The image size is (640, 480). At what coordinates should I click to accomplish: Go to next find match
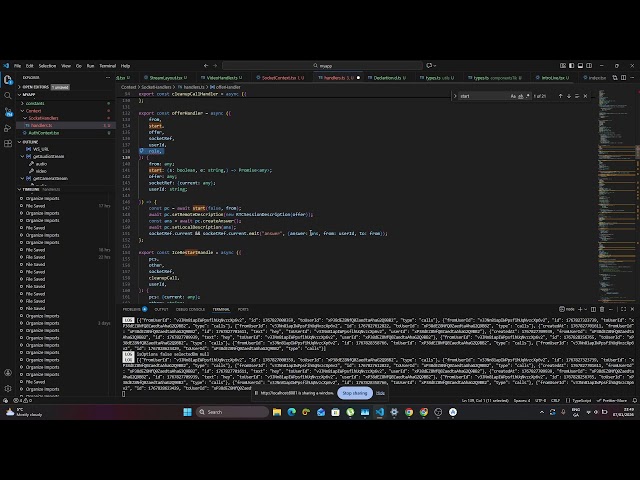point(569,96)
